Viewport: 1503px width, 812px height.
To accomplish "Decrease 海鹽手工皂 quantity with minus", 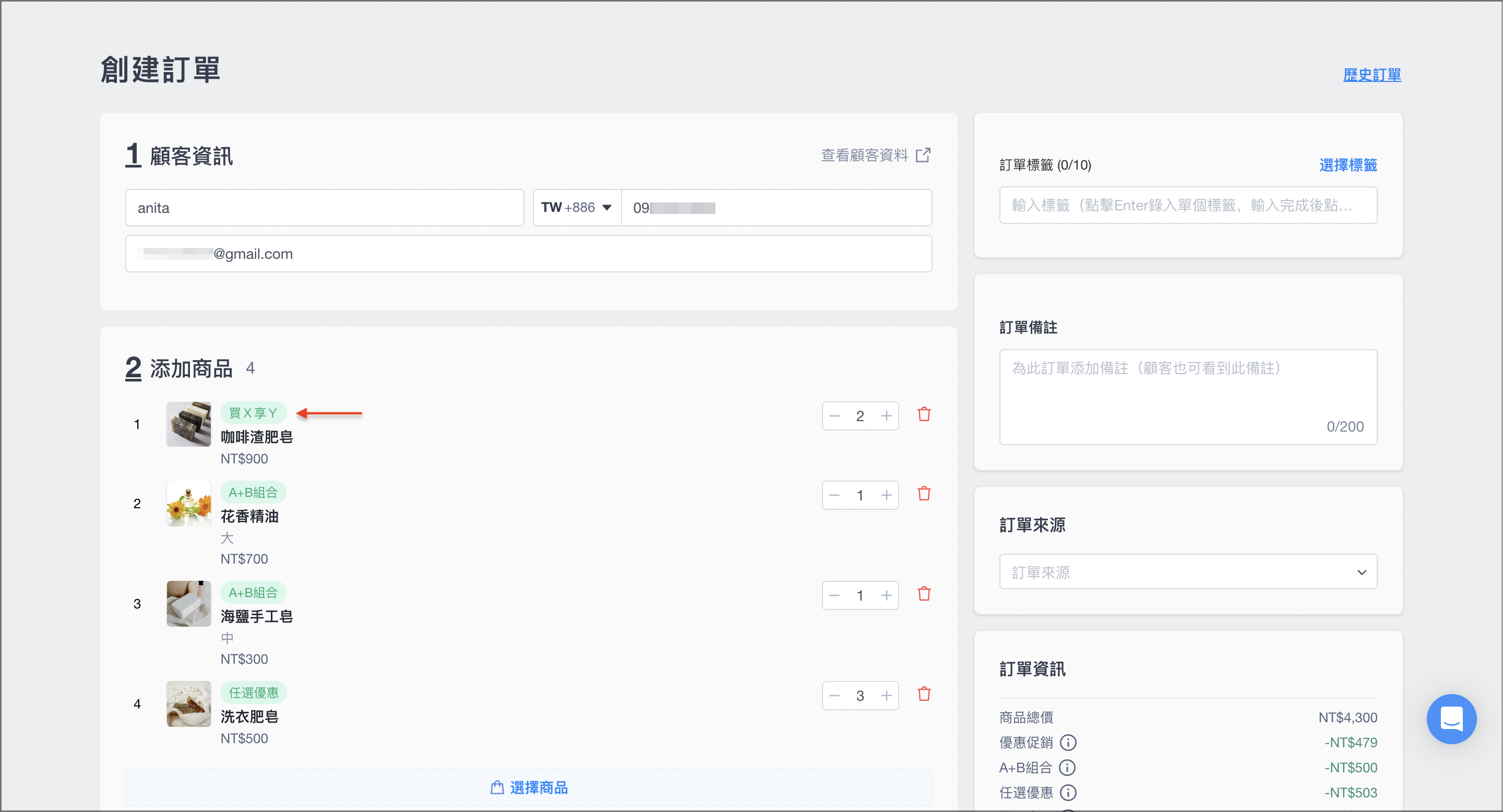I will tap(834, 595).
